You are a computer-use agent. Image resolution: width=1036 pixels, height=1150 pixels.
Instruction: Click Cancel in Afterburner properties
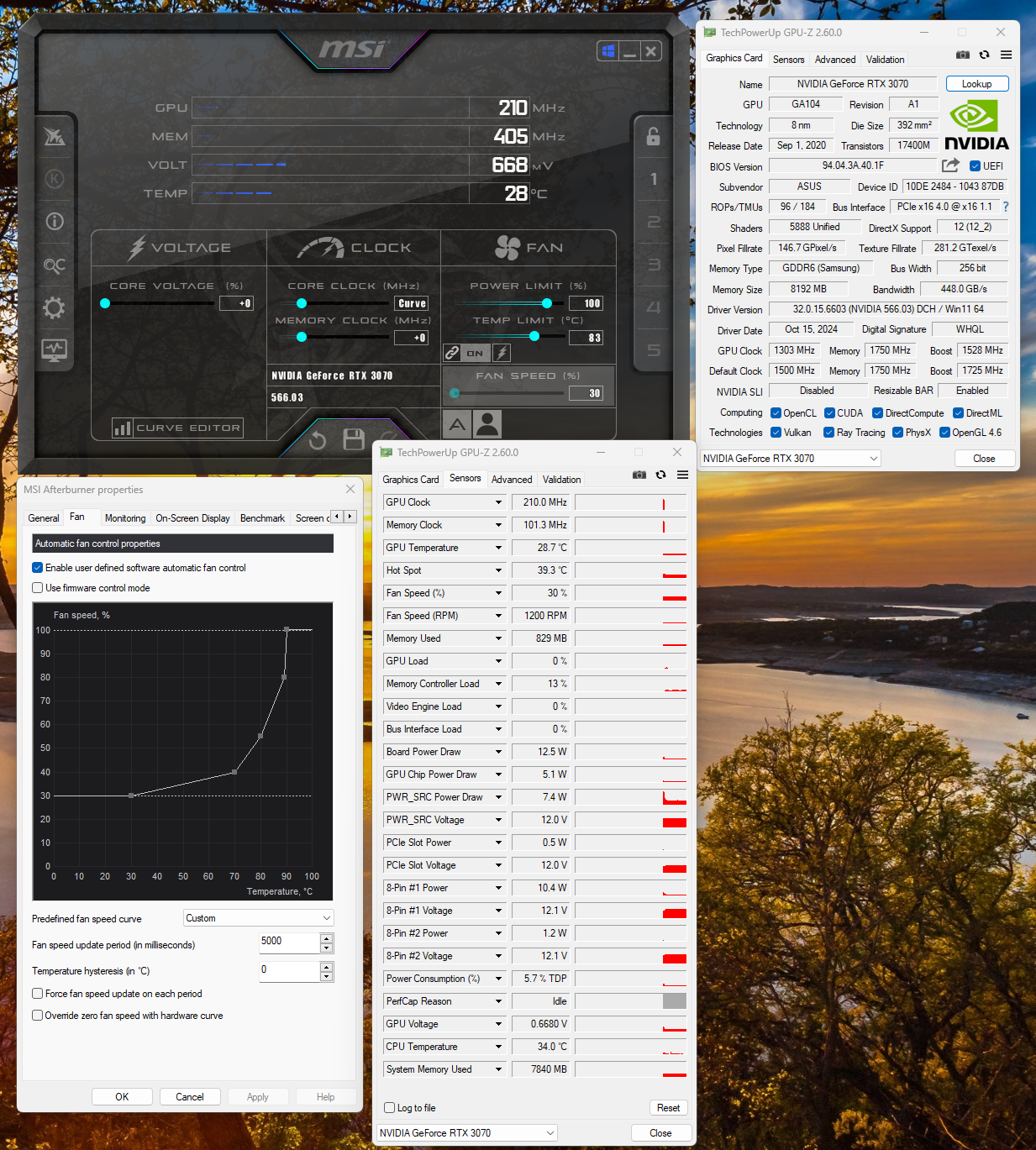[190, 1097]
